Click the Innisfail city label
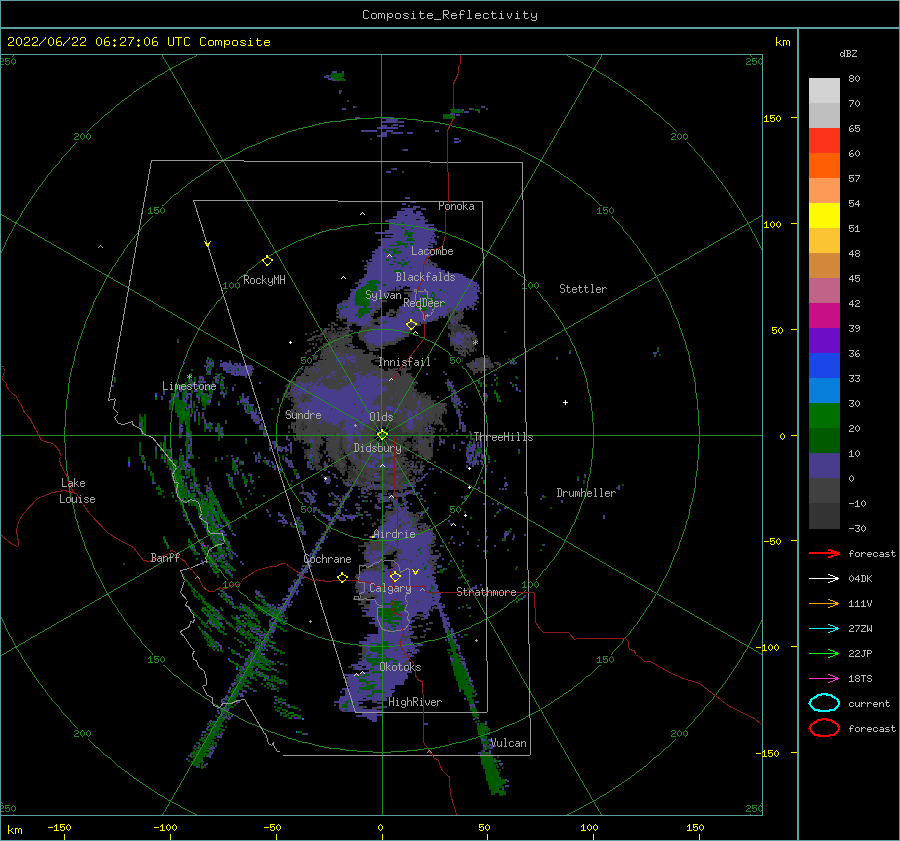This screenshot has width=900, height=841. tap(404, 362)
